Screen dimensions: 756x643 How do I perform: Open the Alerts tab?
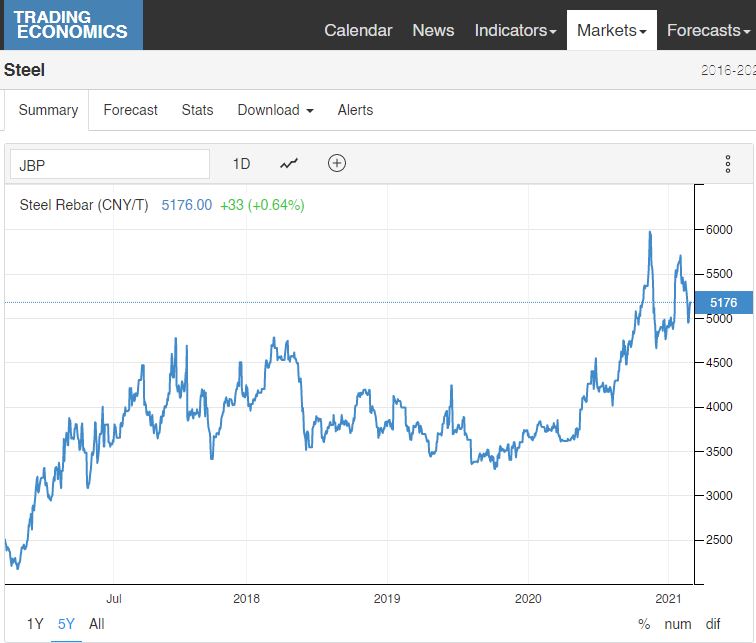click(355, 110)
